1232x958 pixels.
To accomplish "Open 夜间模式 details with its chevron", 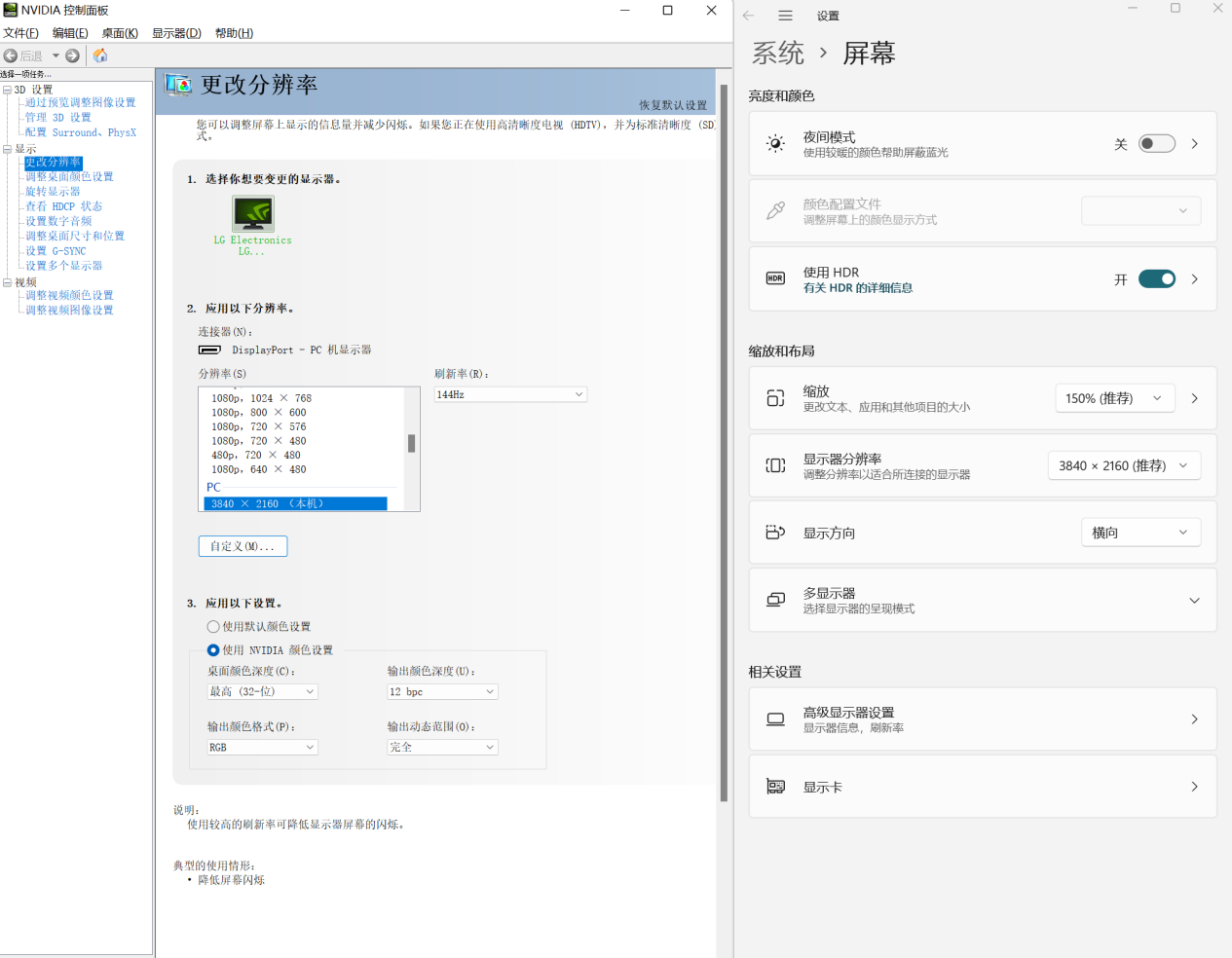I will click(1195, 144).
